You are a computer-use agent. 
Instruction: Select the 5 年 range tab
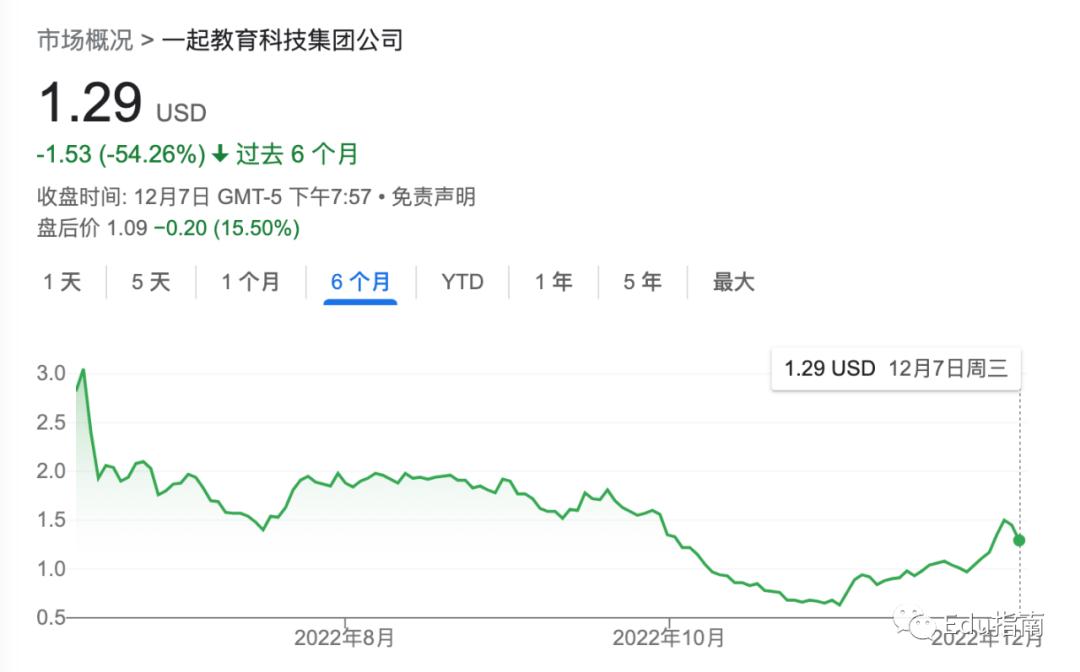click(643, 282)
